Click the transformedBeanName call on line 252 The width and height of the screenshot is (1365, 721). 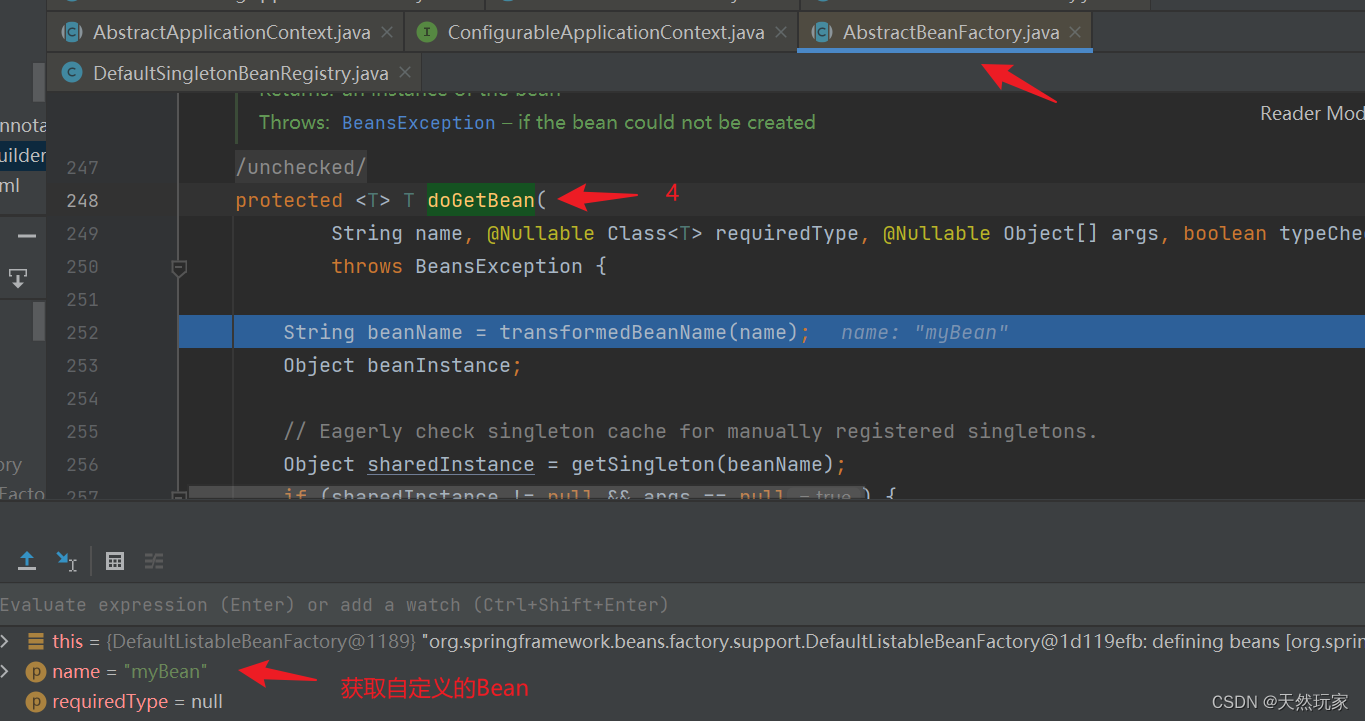pyautogui.click(x=613, y=332)
